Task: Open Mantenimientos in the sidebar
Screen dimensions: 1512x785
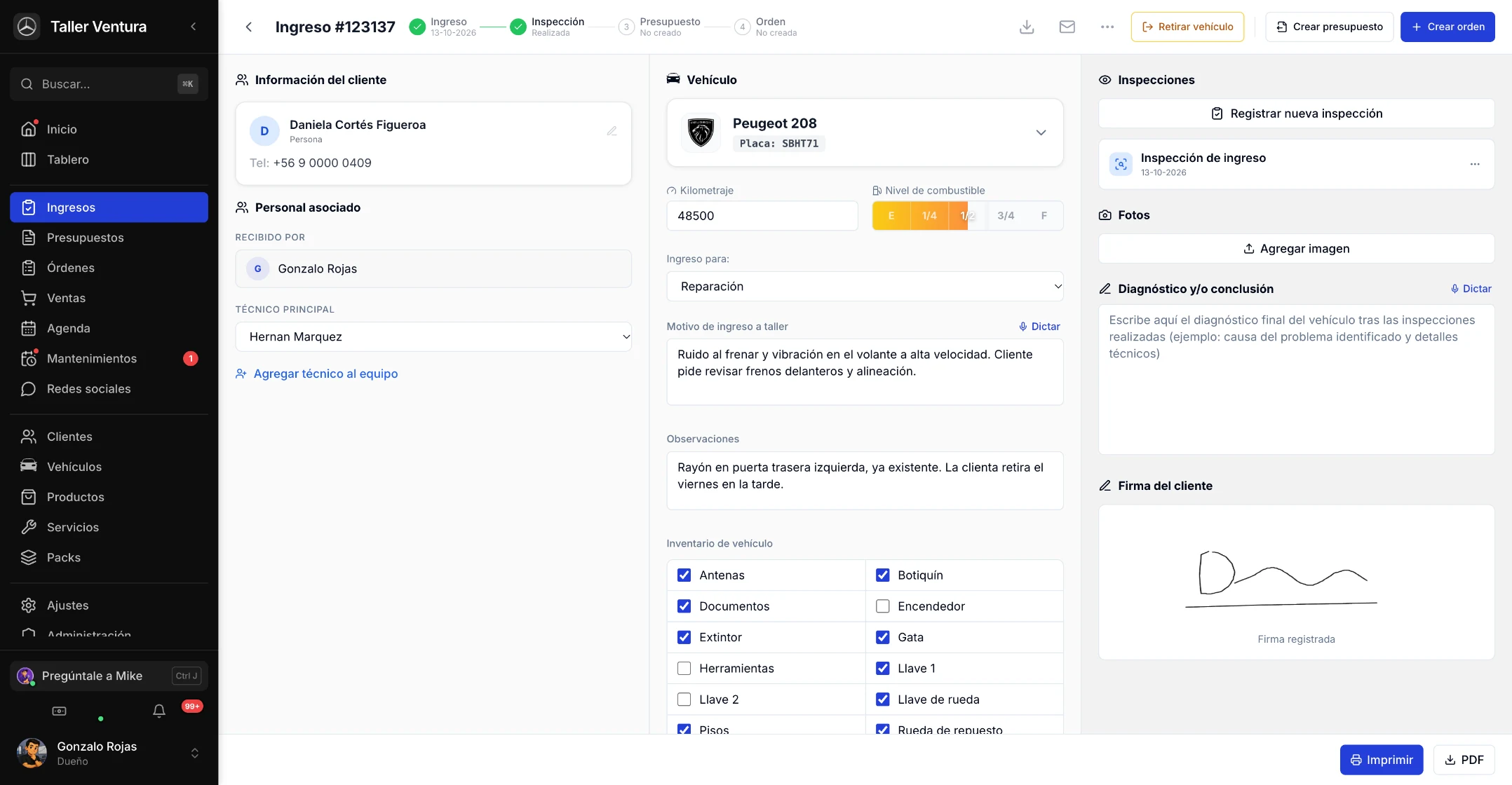Action: click(x=109, y=358)
